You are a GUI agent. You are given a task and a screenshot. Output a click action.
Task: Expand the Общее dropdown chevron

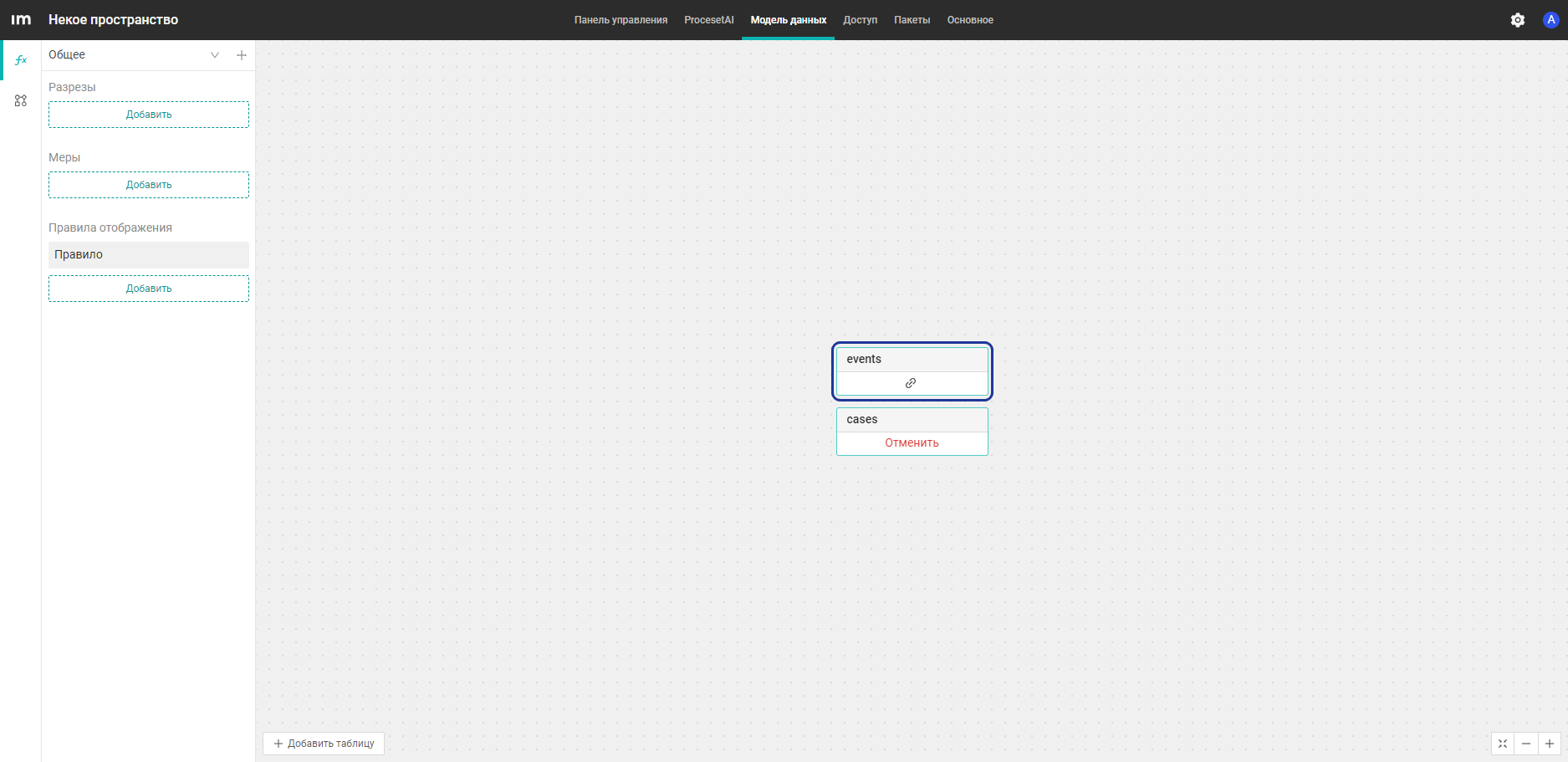(215, 55)
